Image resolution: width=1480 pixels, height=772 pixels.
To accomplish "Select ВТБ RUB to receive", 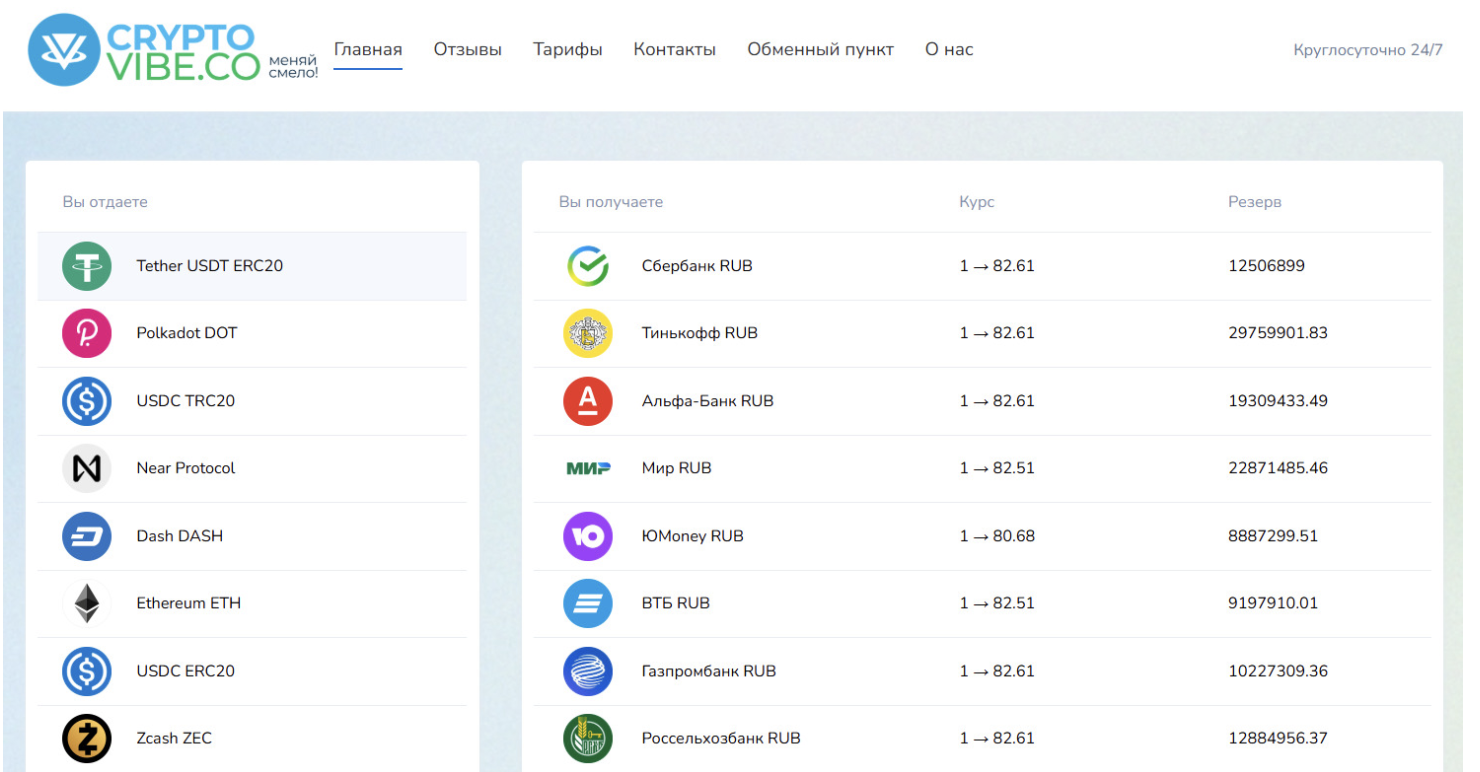I will pos(676,603).
